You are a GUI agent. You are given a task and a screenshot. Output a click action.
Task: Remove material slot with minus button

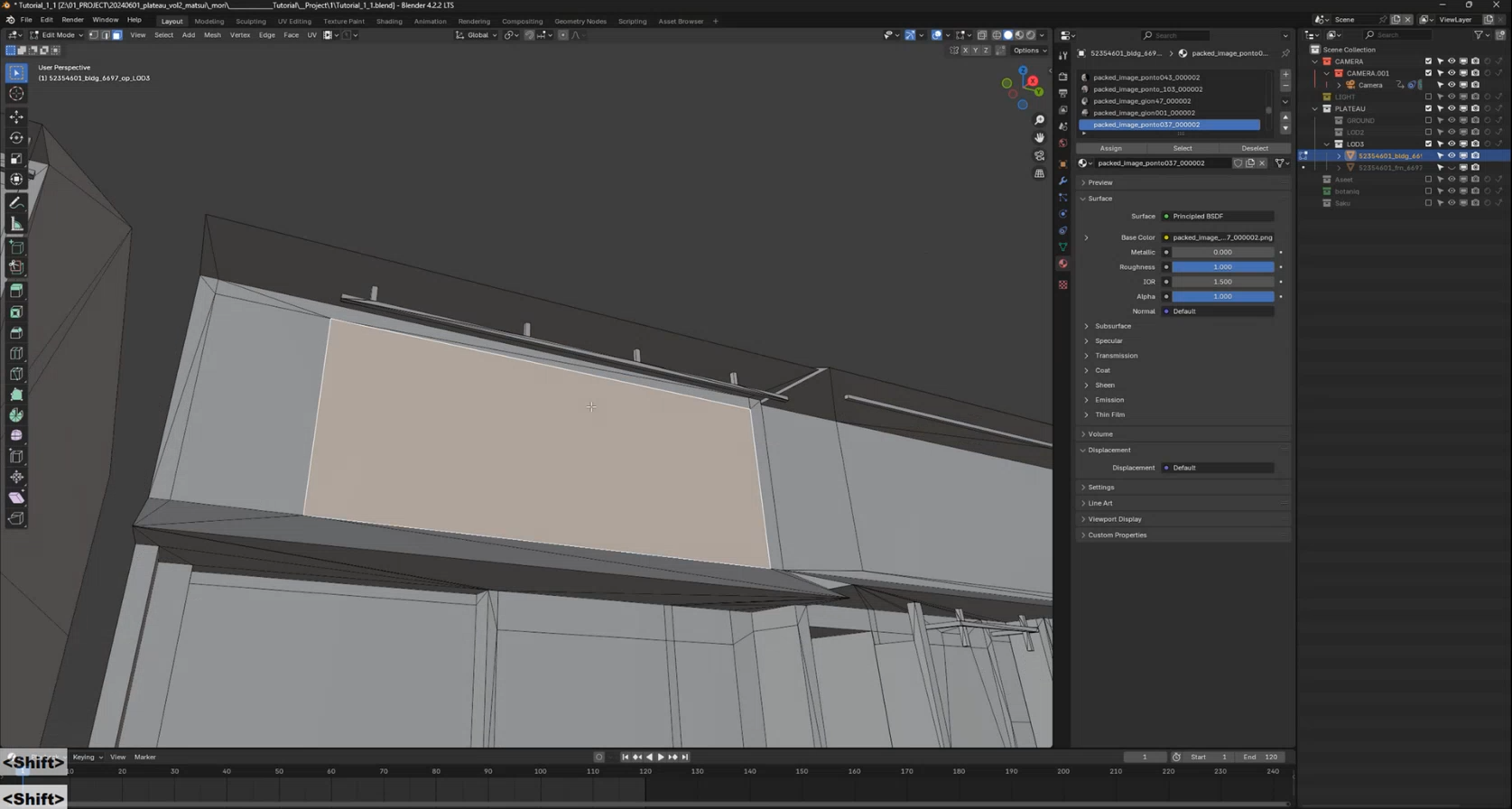pyautogui.click(x=1285, y=86)
